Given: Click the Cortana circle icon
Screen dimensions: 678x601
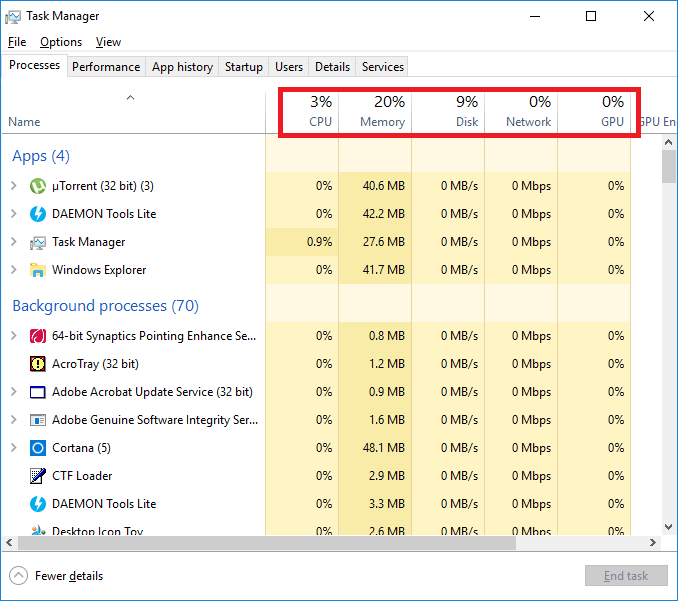Looking at the screenshot, I should click(x=38, y=448).
